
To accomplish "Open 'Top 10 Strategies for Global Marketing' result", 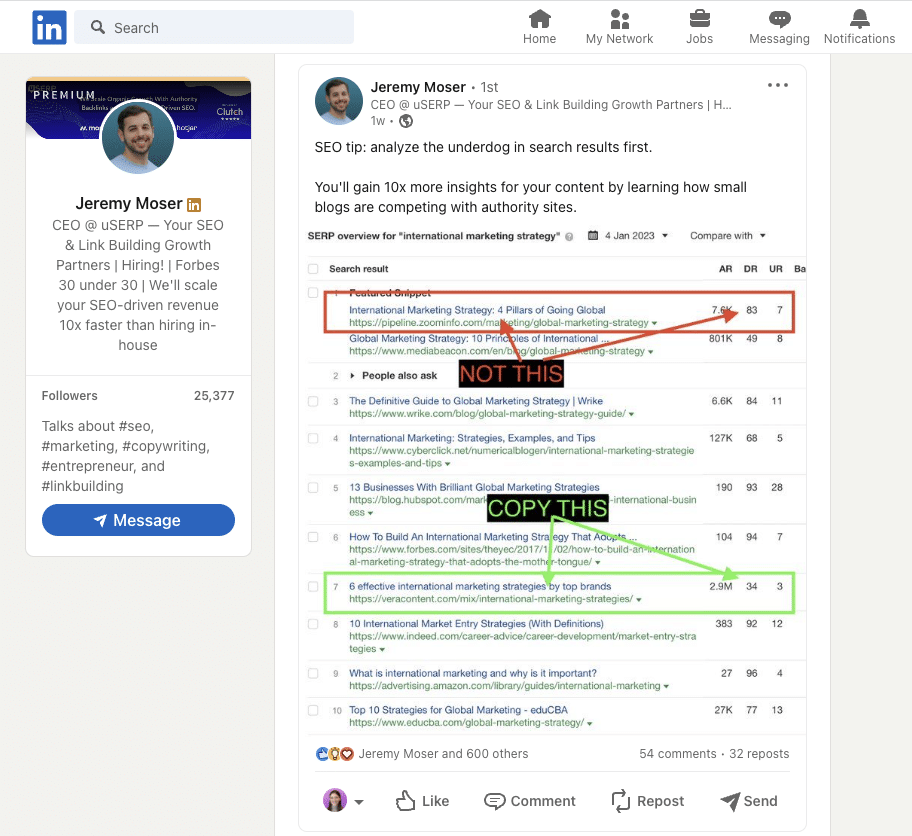I will 458,710.
